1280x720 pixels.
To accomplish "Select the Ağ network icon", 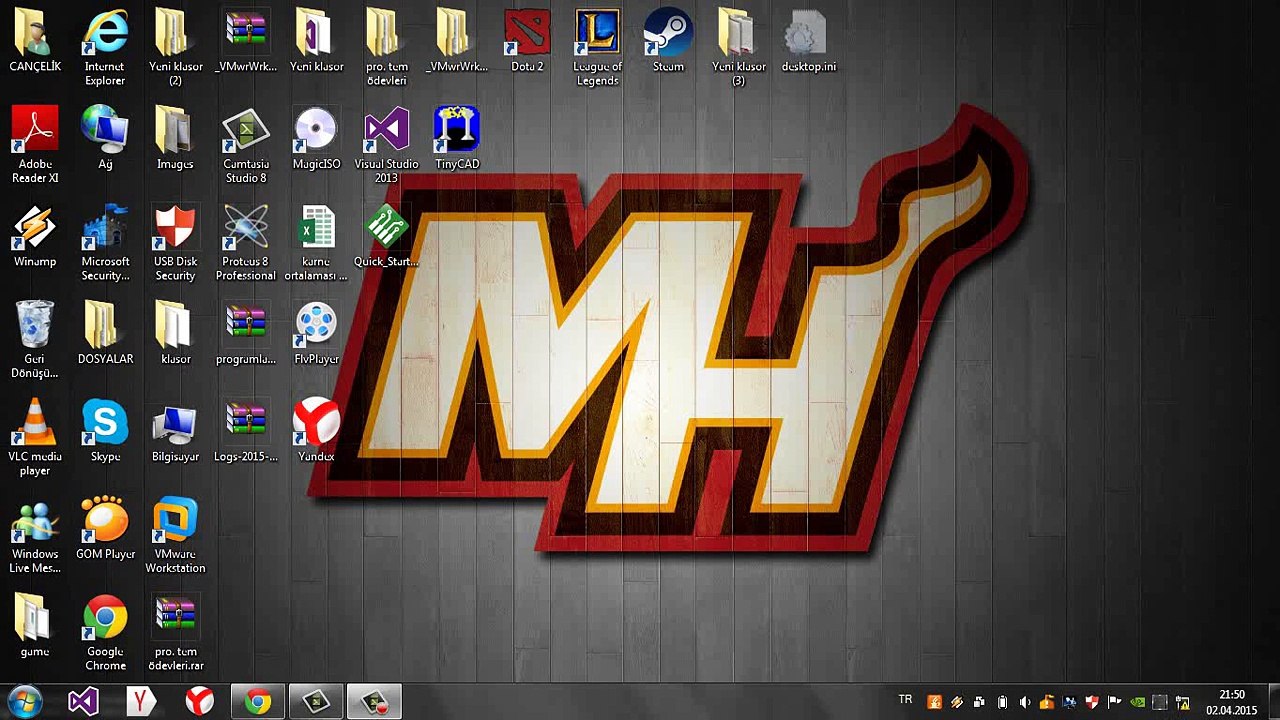I will point(105,138).
